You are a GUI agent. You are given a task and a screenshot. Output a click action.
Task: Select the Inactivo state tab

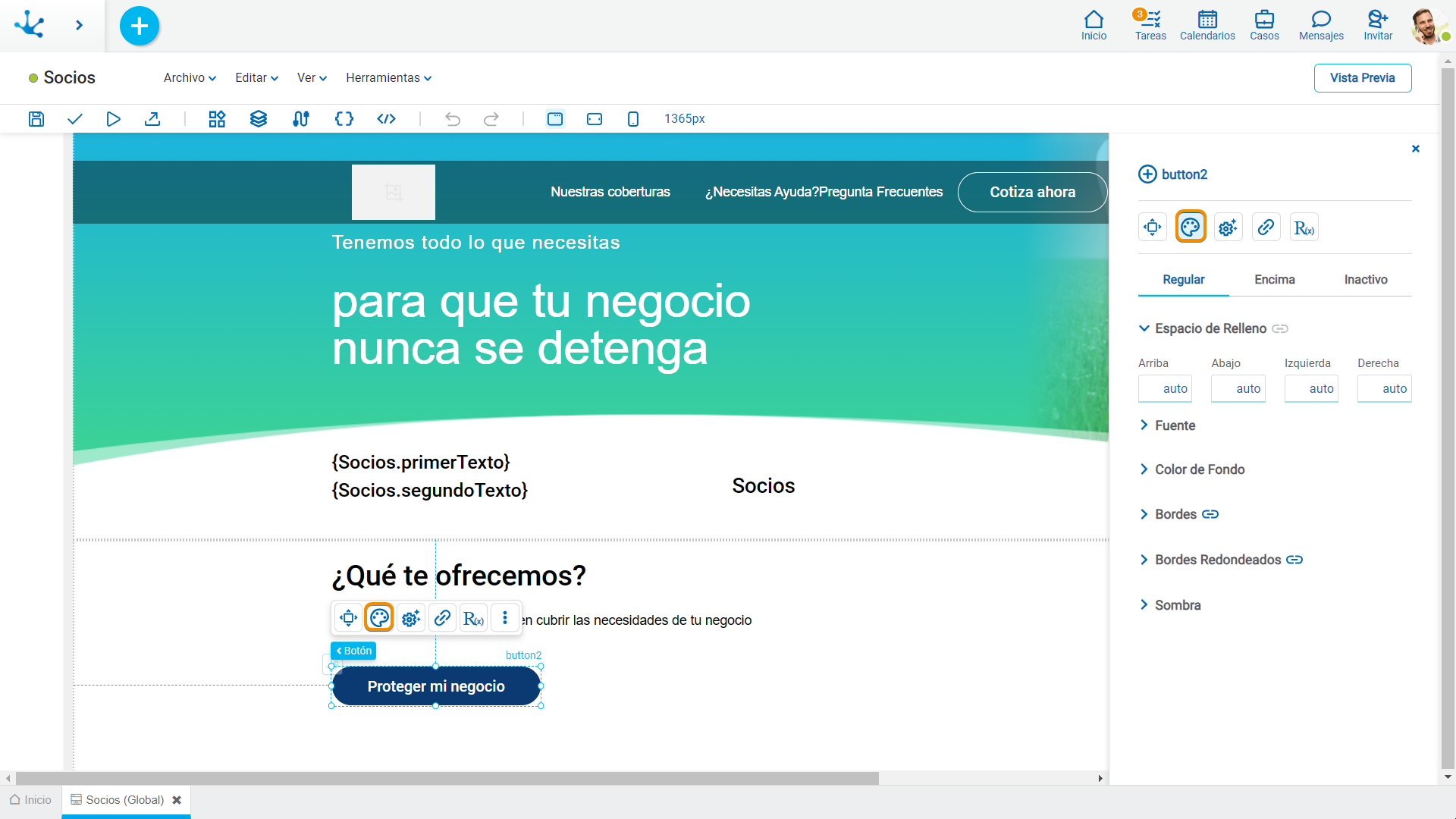[x=1365, y=280]
